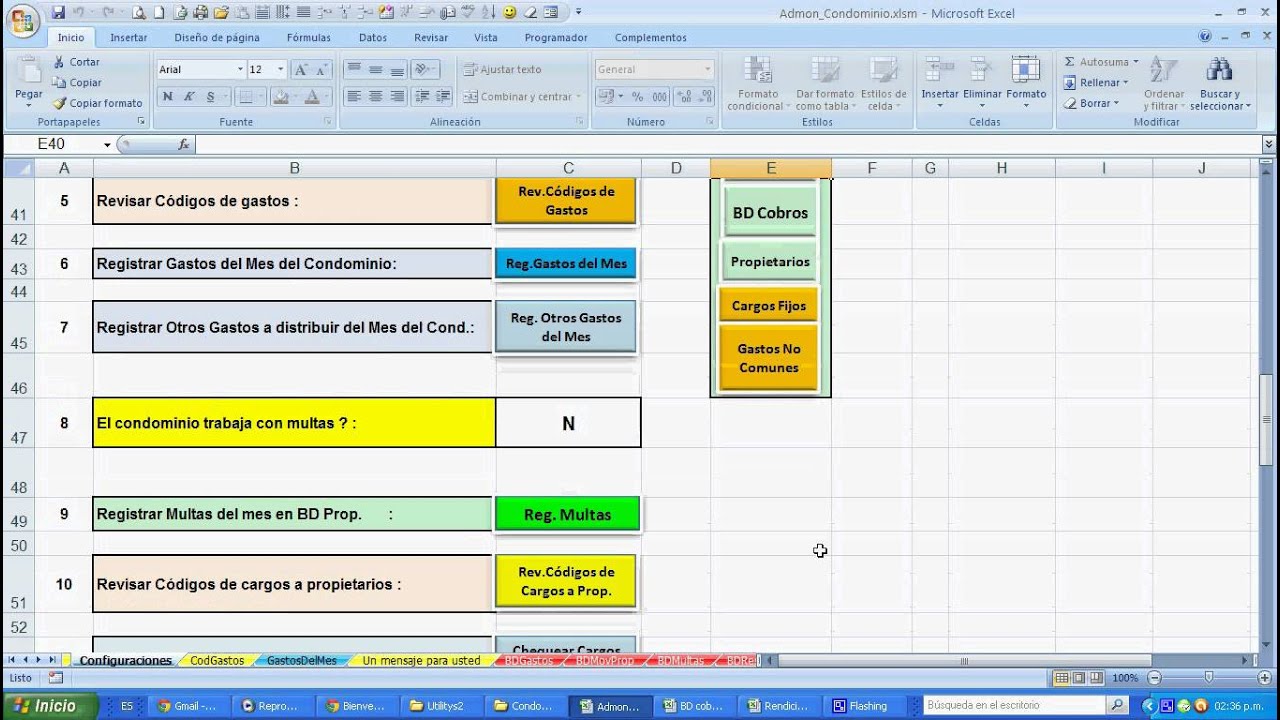The image size is (1280, 720).
Task: Toggle italic (K) formatting
Action: (188, 97)
